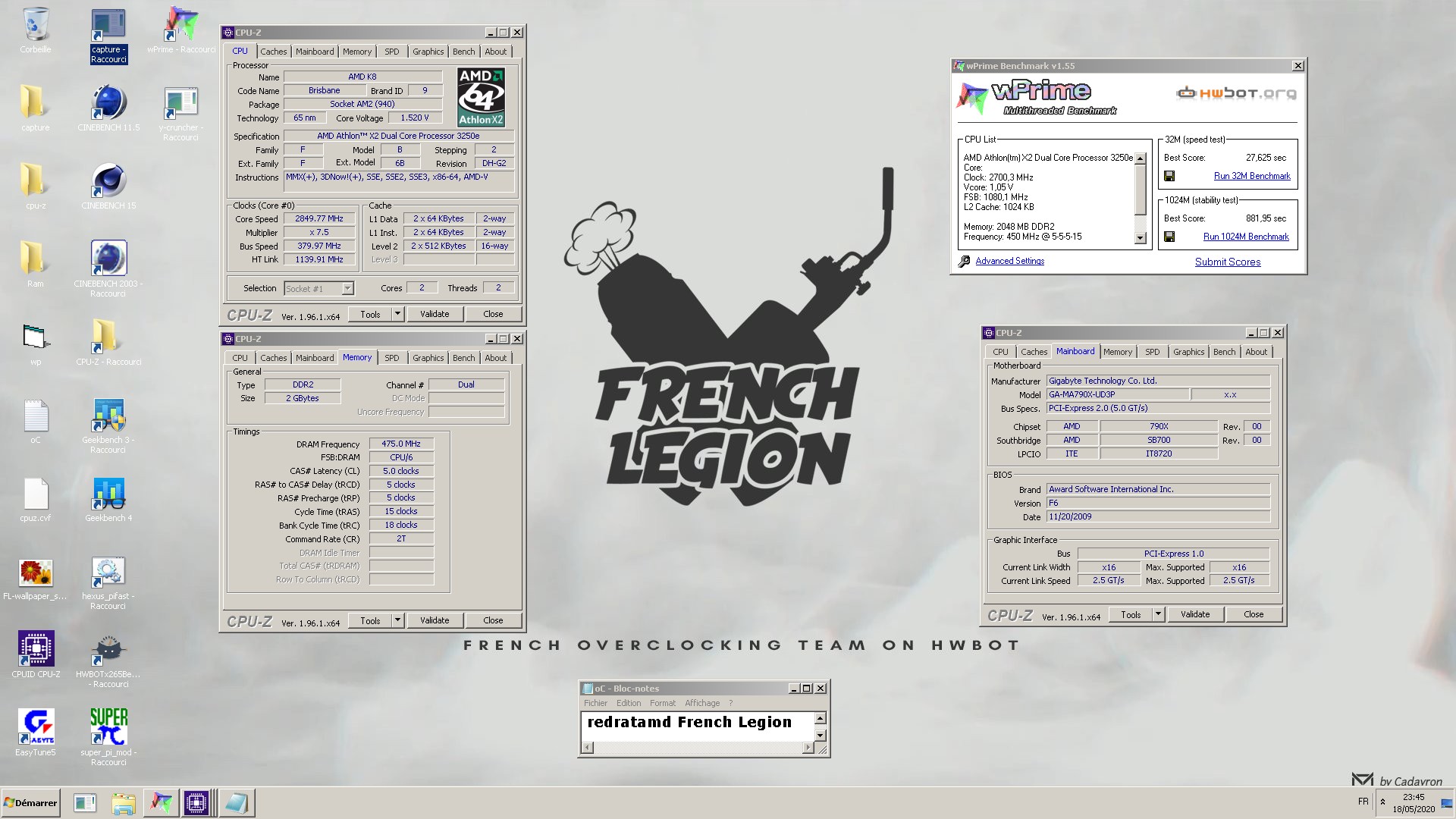Open the HWBOTx265Benchmark shortcut icon
The height and width of the screenshot is (819, 1456).
[108, 661]
